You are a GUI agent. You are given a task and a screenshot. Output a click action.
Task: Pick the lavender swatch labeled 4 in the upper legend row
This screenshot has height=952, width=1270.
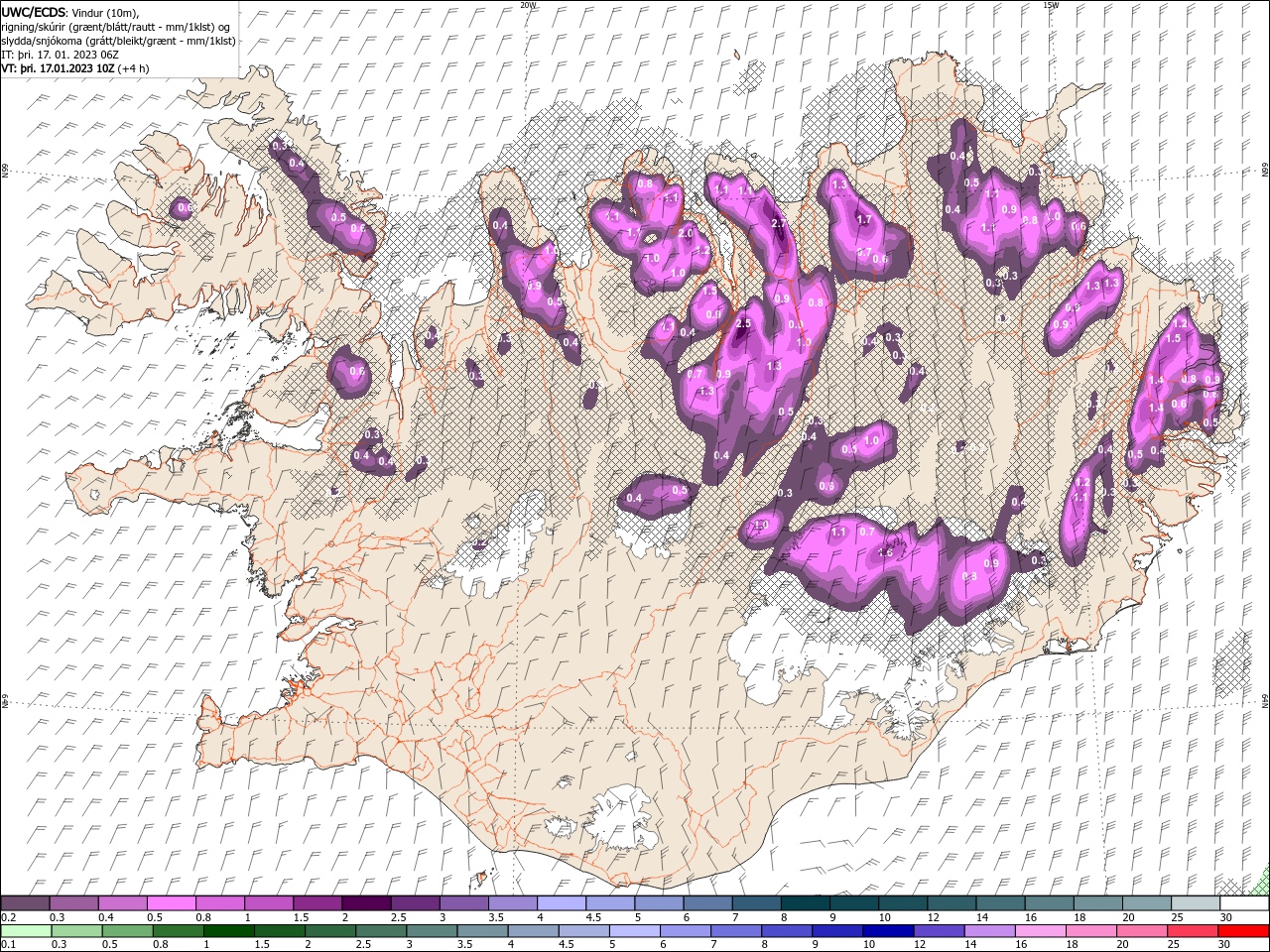coord(561,903)
